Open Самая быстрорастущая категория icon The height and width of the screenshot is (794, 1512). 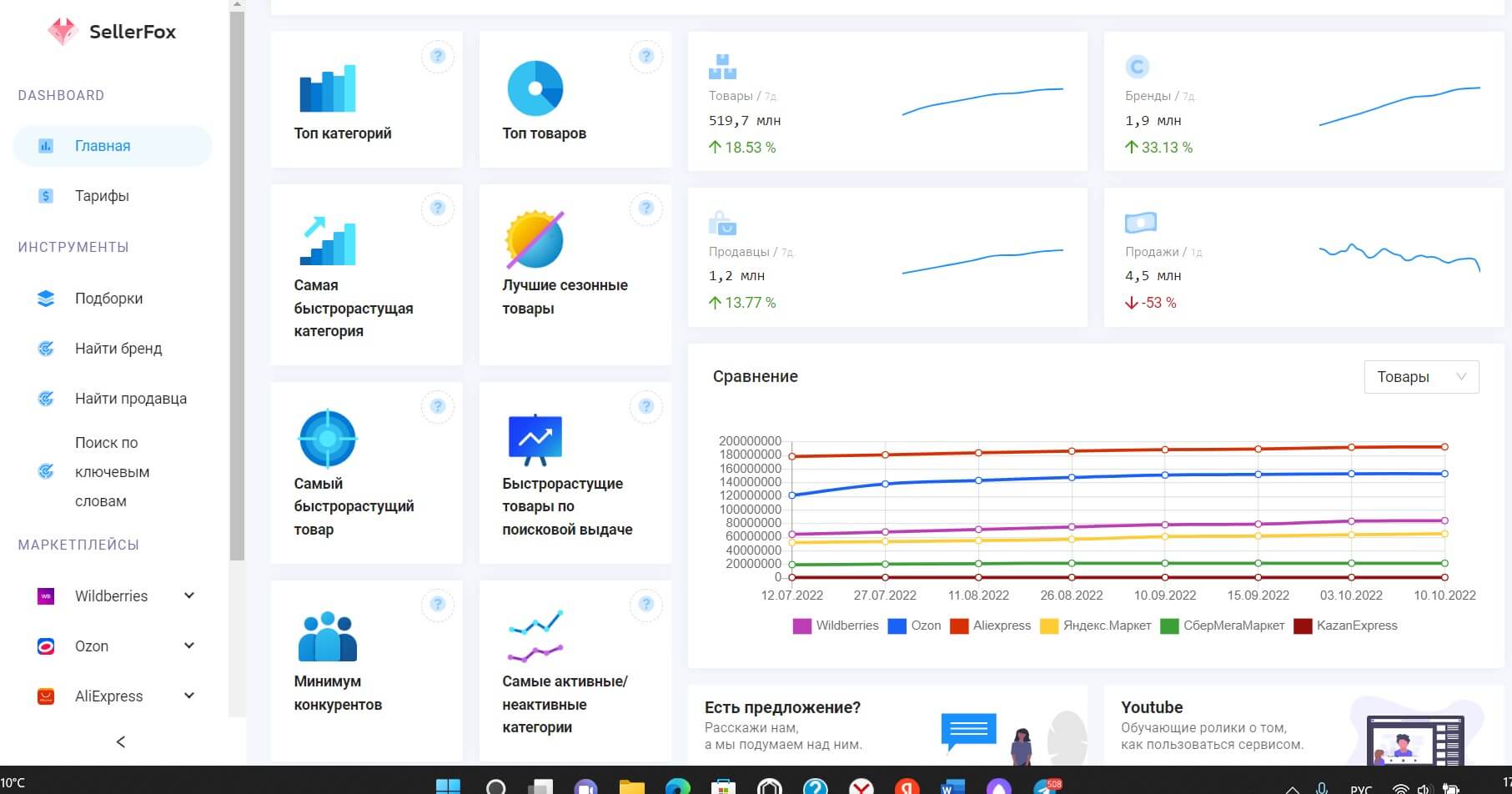pyautogui.click(x=328, y=240)
